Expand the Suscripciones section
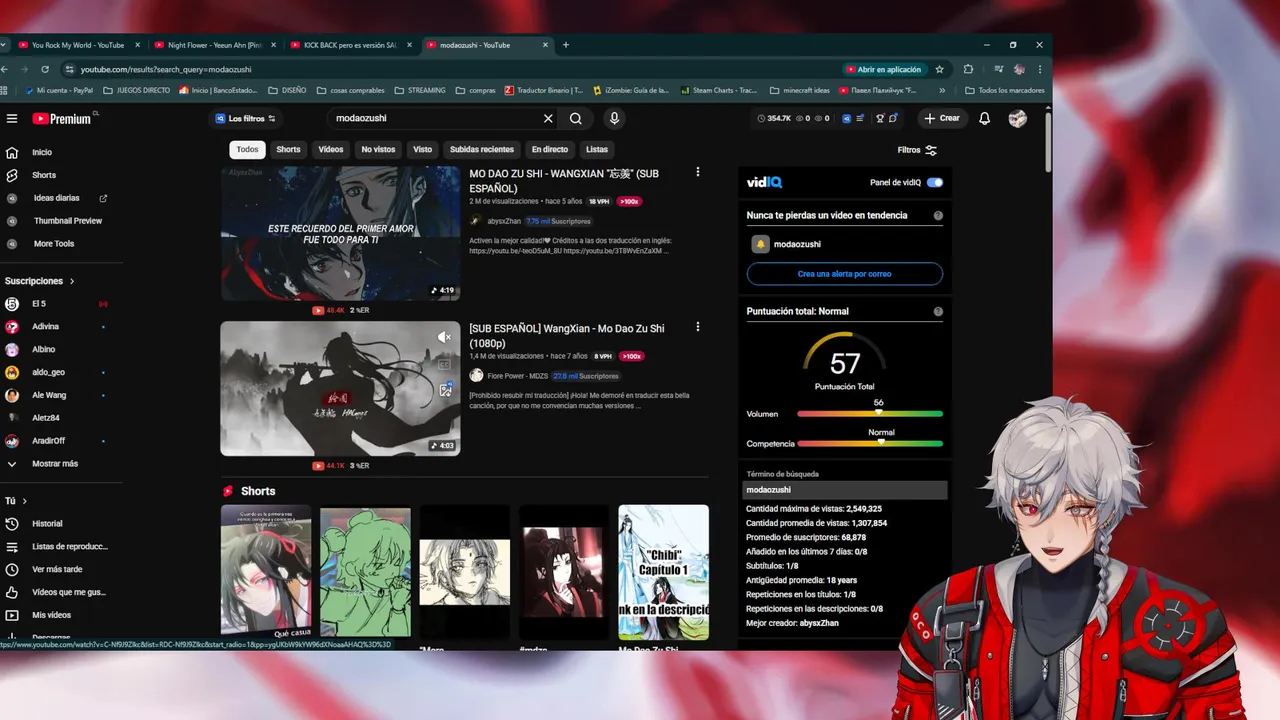 [40, 281]
